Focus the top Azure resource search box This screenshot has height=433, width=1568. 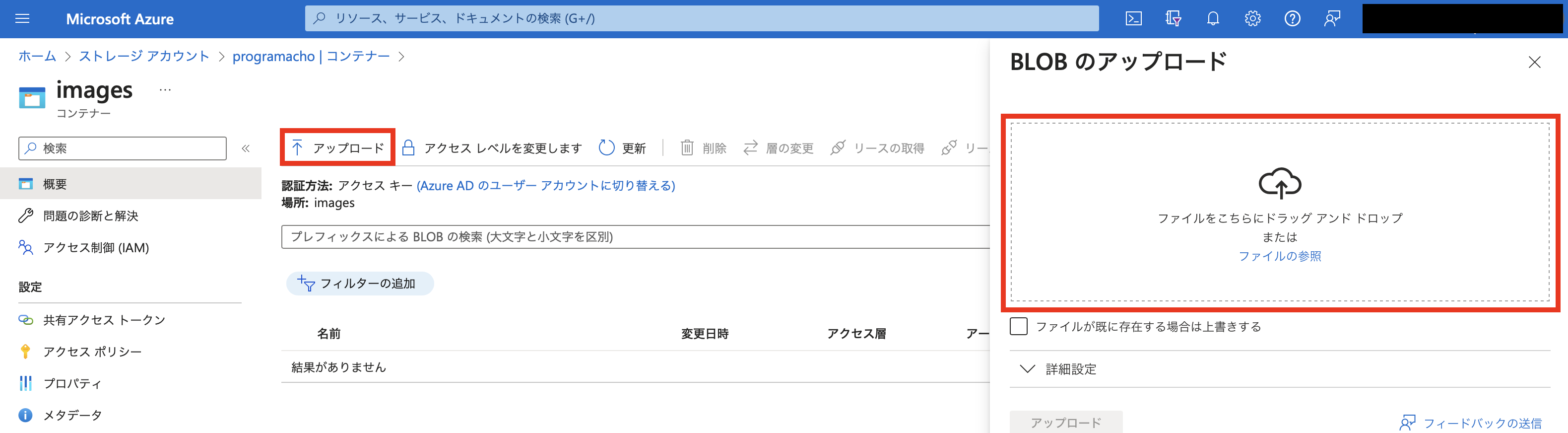point(702,18)
